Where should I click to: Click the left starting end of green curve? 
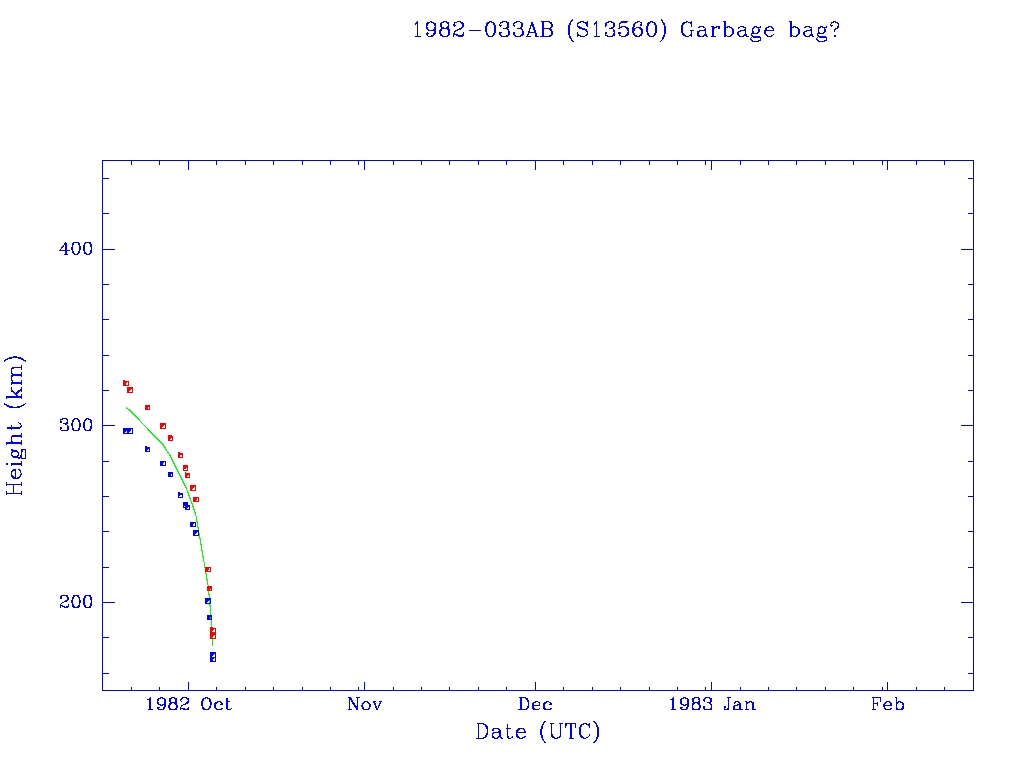tap(127, 407)
